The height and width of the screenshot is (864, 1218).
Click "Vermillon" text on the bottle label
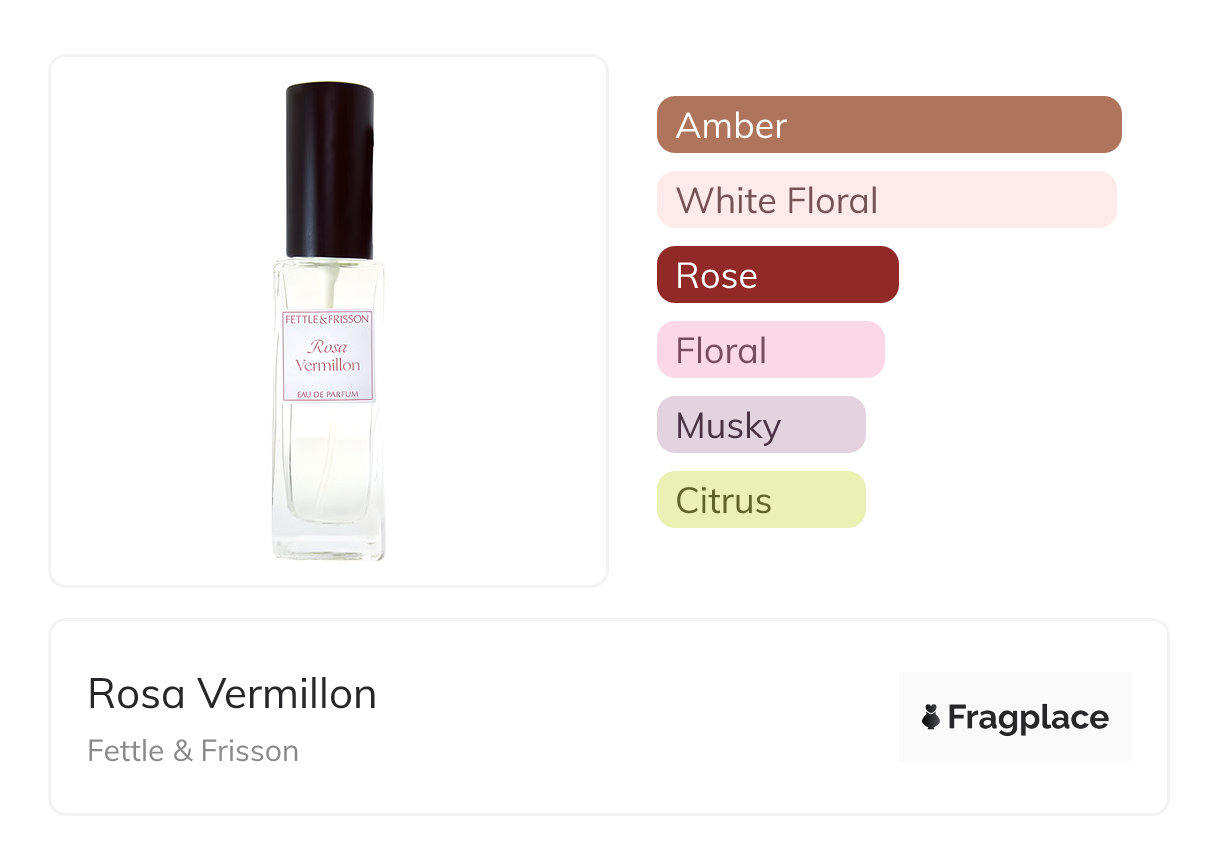pos(328,365)
